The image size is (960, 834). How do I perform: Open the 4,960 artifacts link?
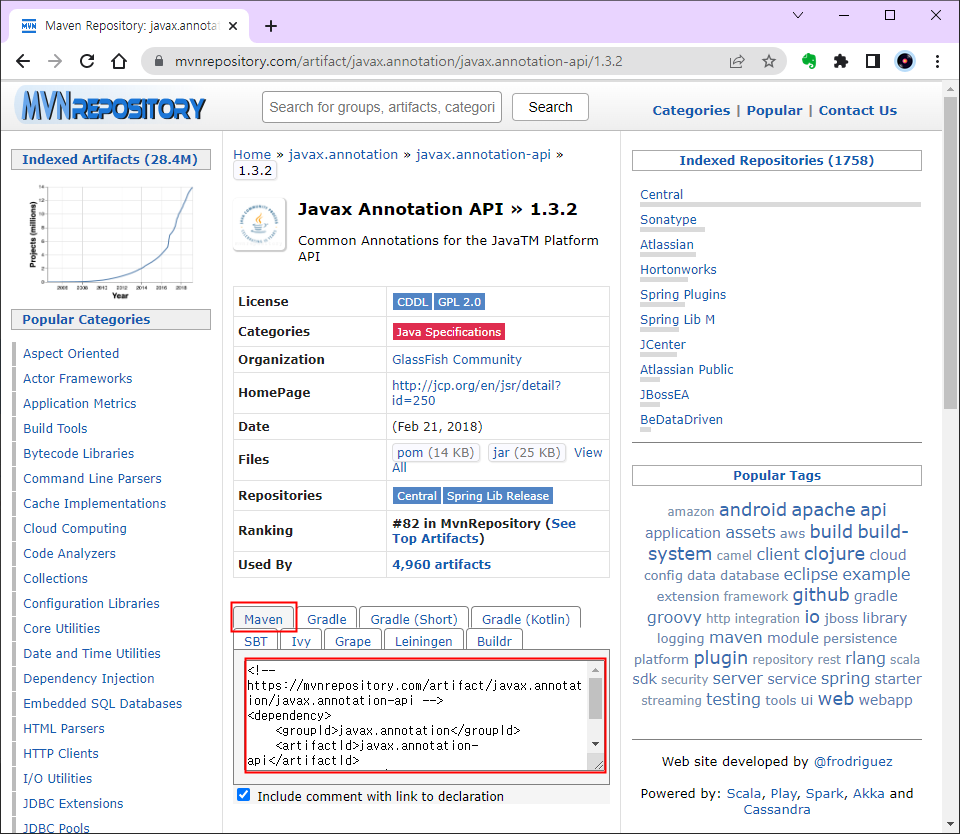(441, 565)
